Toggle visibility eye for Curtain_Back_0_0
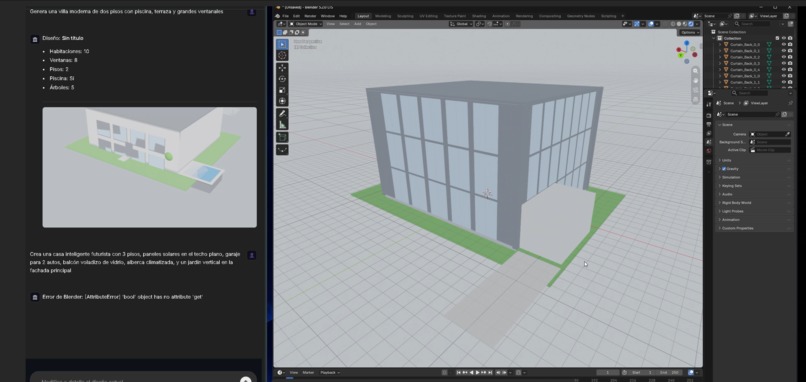This screenshot has height=382, width=806. 784,45
